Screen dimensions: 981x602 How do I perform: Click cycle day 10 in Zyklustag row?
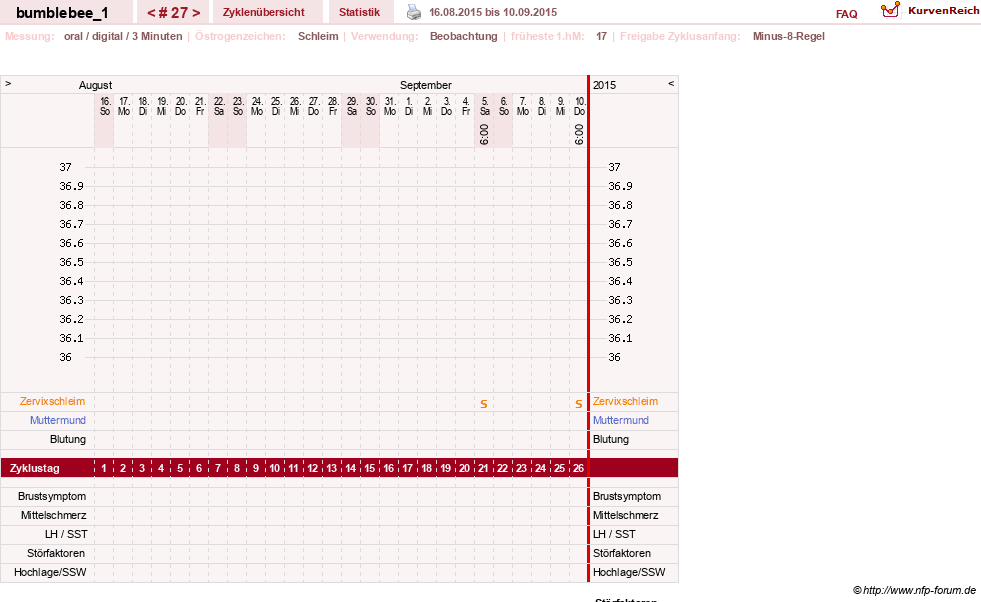[x=275, y=468]
